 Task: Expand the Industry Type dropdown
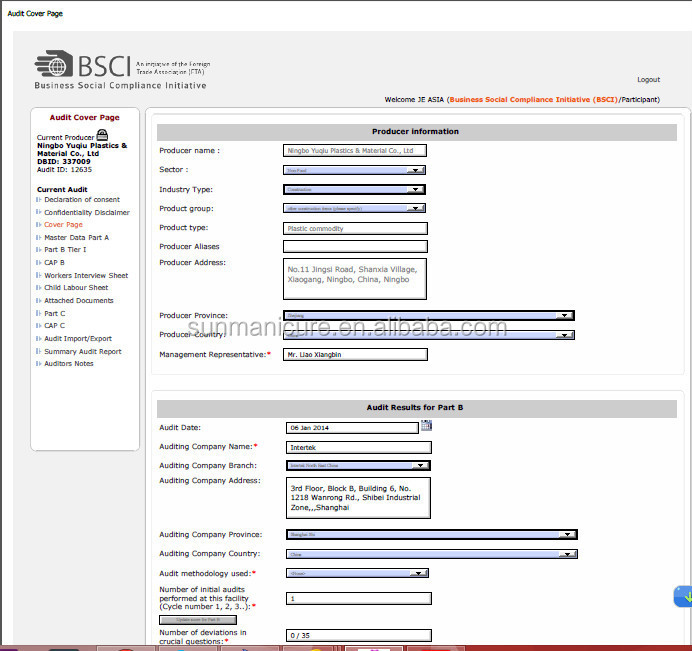pos(354,189)
